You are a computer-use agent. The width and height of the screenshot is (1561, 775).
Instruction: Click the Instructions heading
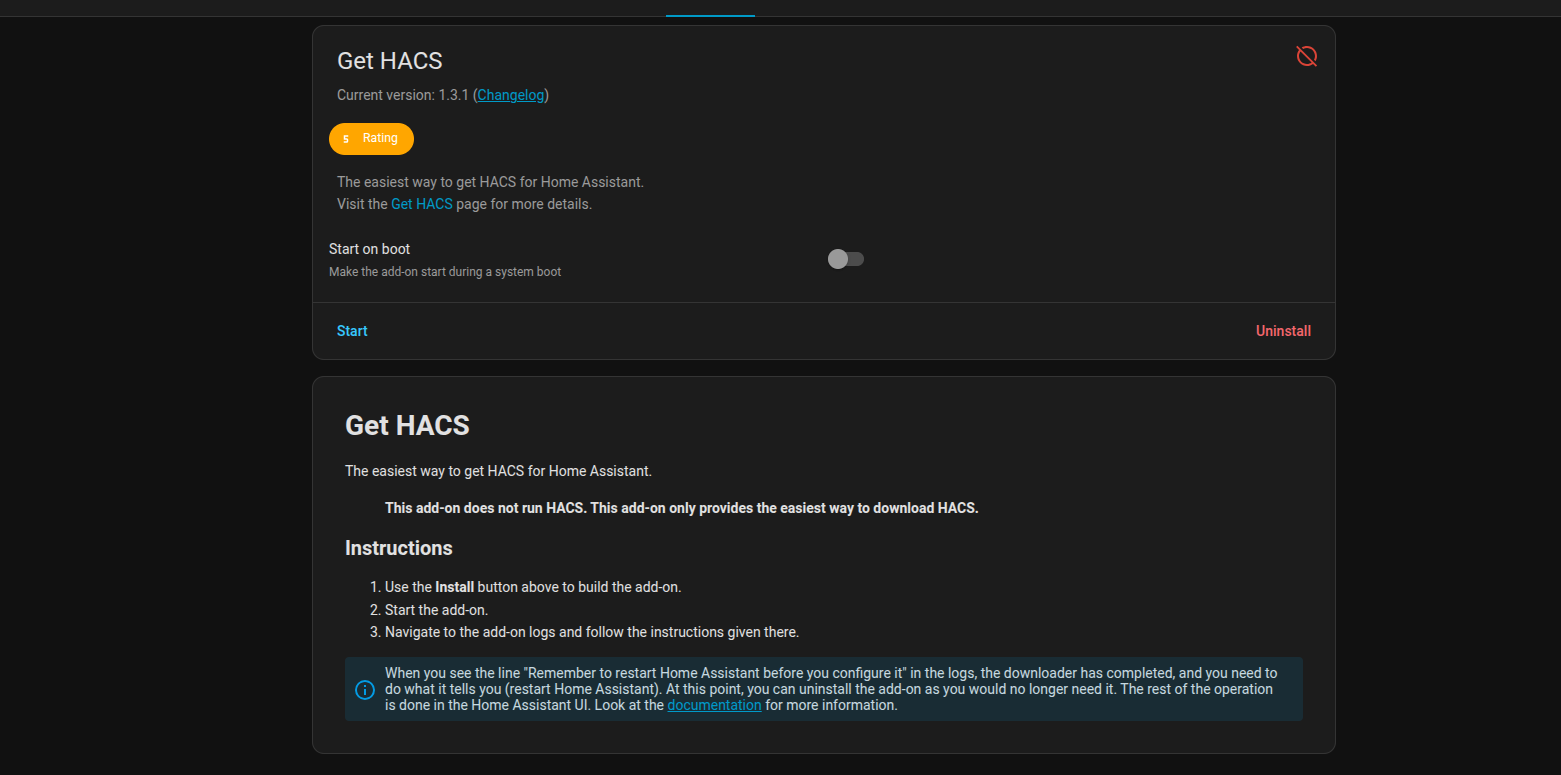point(398,548)
